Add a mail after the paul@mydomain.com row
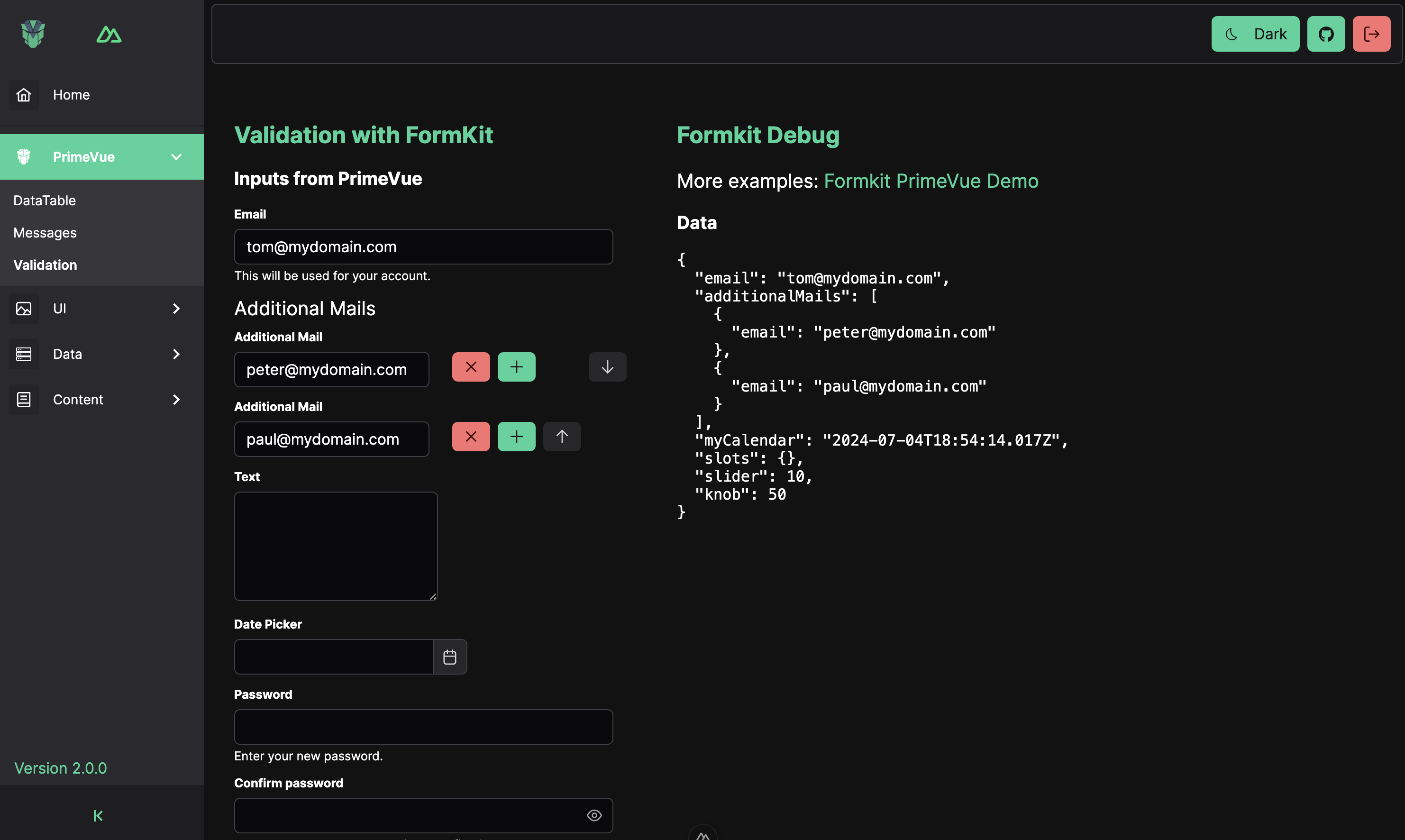This screenshot has width=1405, height=840. pos(516,437)
